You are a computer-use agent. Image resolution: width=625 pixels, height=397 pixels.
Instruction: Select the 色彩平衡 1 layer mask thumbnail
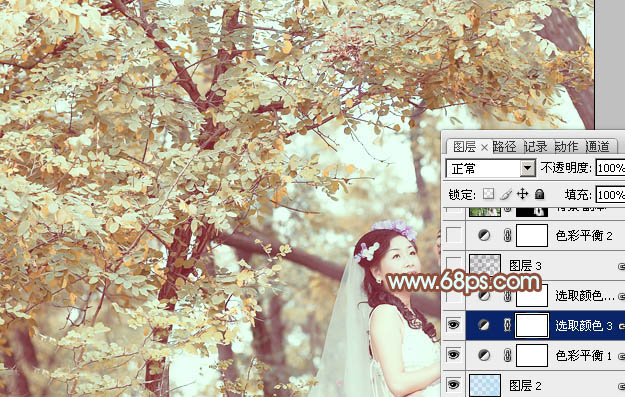[x=532, y=355]
